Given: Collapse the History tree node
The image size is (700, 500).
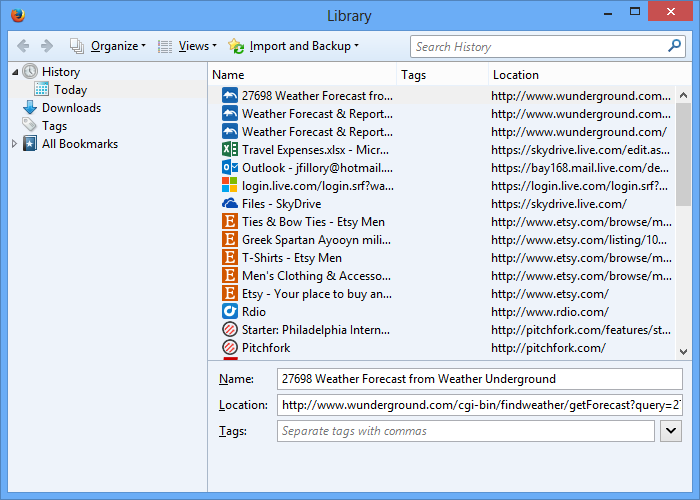Looking at the screenshot, I should pyautogui.click(x=15, y=71).
